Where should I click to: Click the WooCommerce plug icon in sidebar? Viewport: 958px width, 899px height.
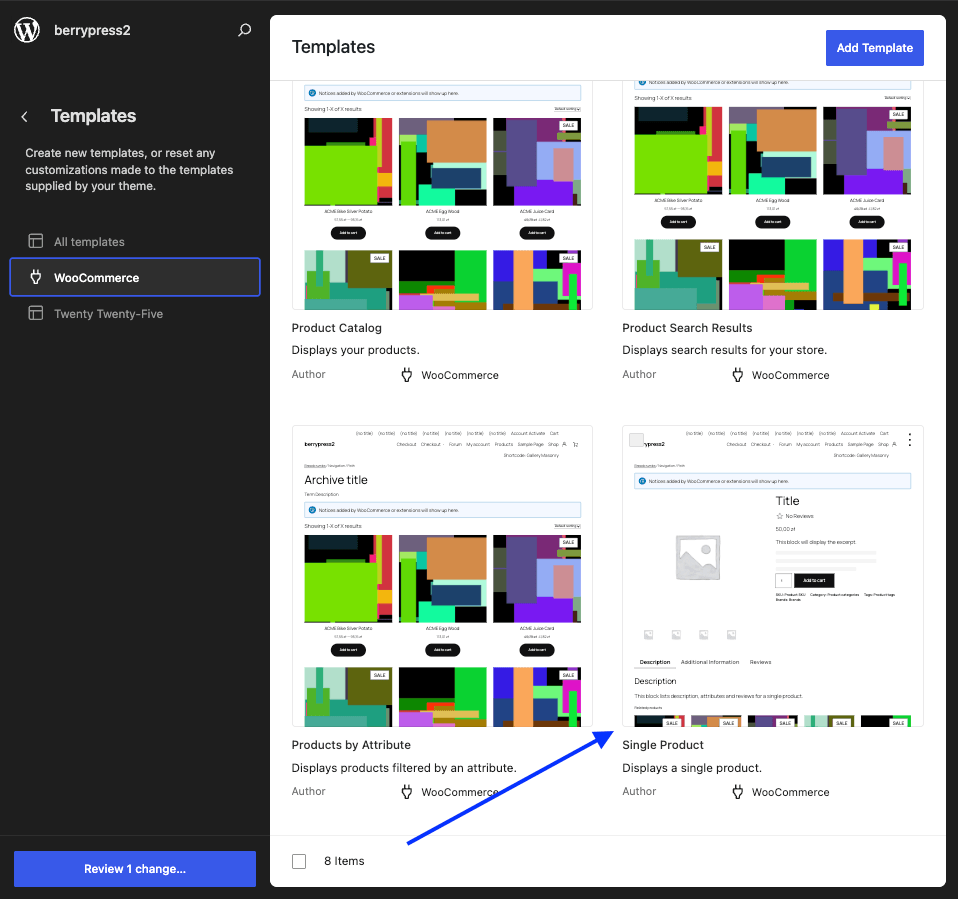tap(35, 277)
